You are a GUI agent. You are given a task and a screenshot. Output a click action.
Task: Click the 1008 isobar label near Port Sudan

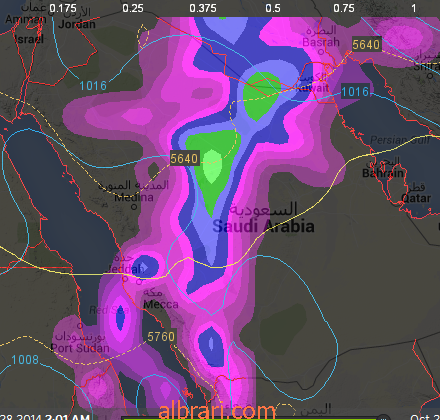point(25,360)
